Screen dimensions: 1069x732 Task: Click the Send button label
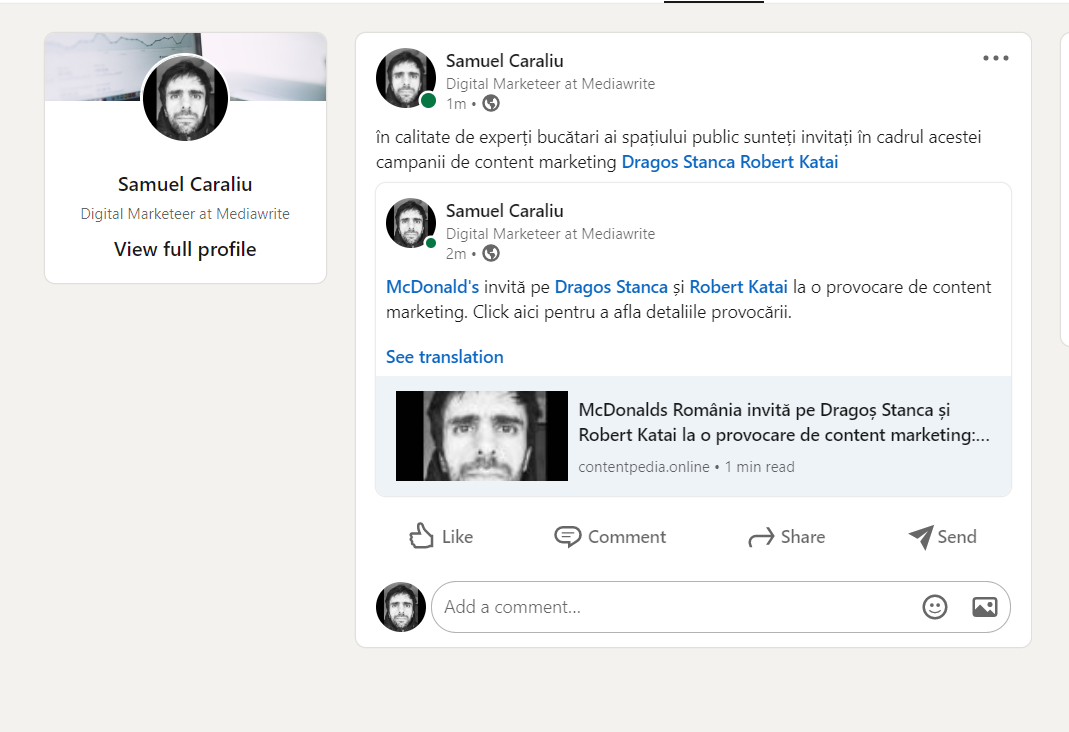click(957, 537)
